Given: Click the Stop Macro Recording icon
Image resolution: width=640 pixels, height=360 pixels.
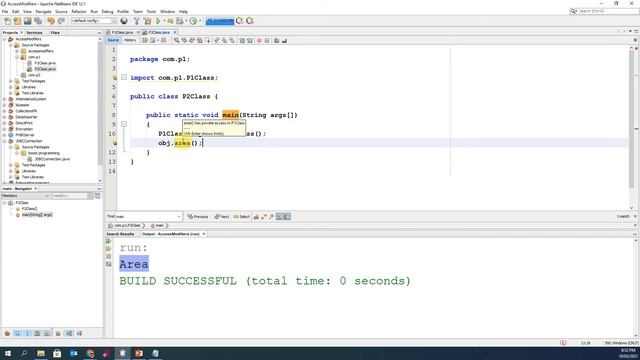Looking at the screenshot, I should click(267, 40).
